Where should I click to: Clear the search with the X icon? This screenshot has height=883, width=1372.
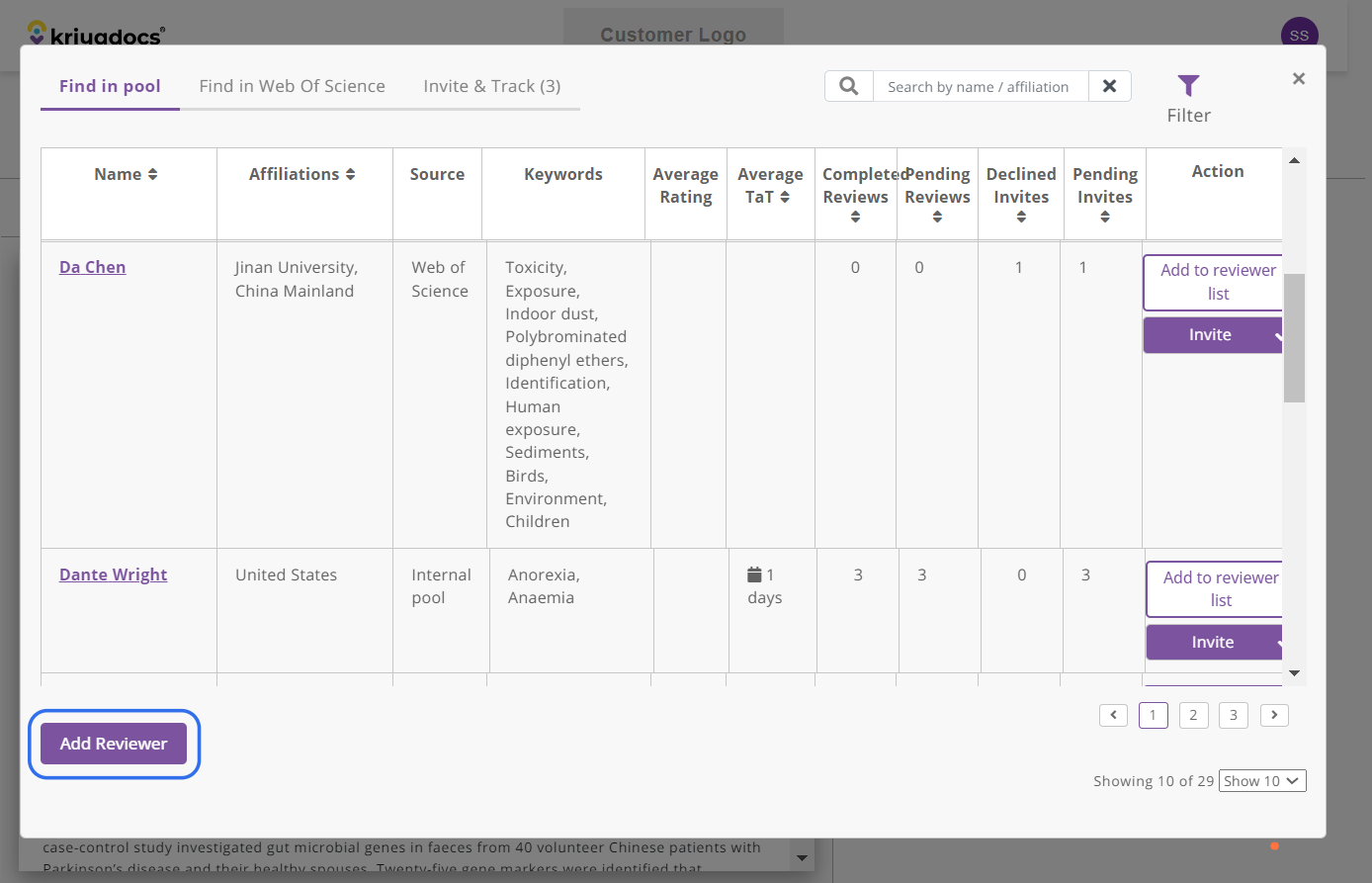1110,86
